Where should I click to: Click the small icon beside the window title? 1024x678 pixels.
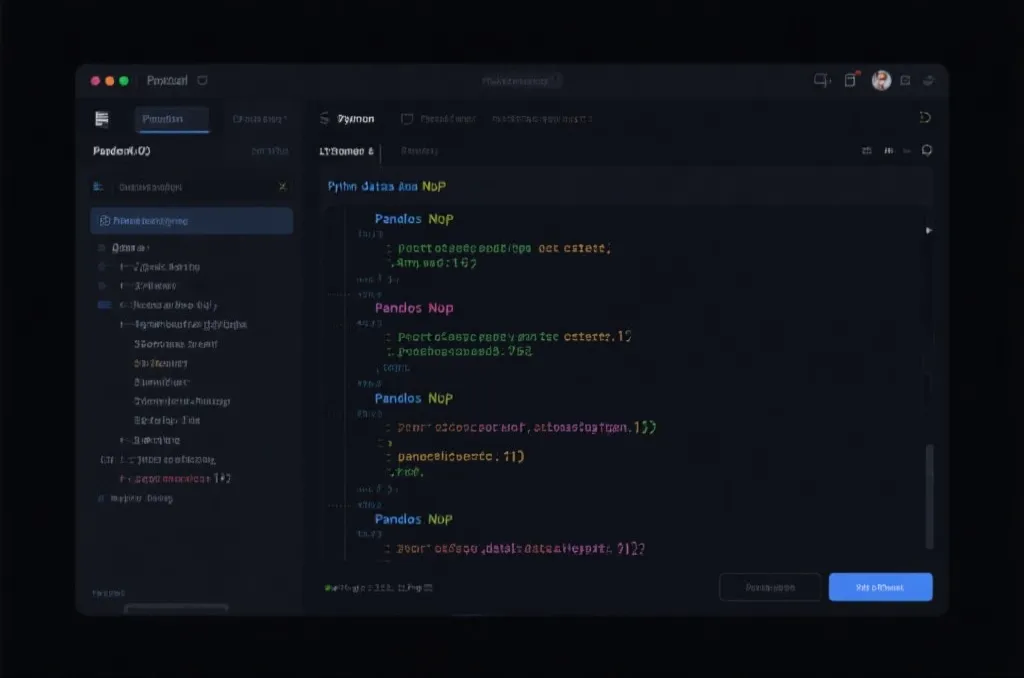coord(202,80)
